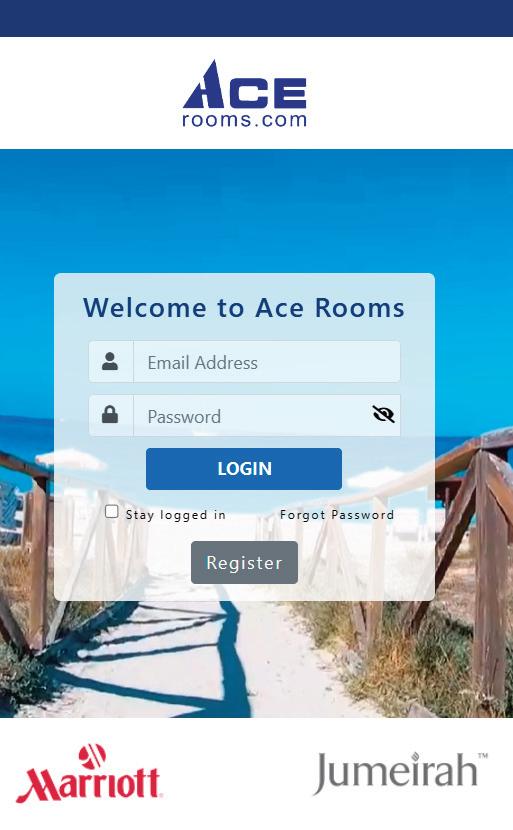The height and width of the screenshot is (830, 513).
Task: Click the Jumeirah trademark TM symbol
Action: (x=483, y=756)
